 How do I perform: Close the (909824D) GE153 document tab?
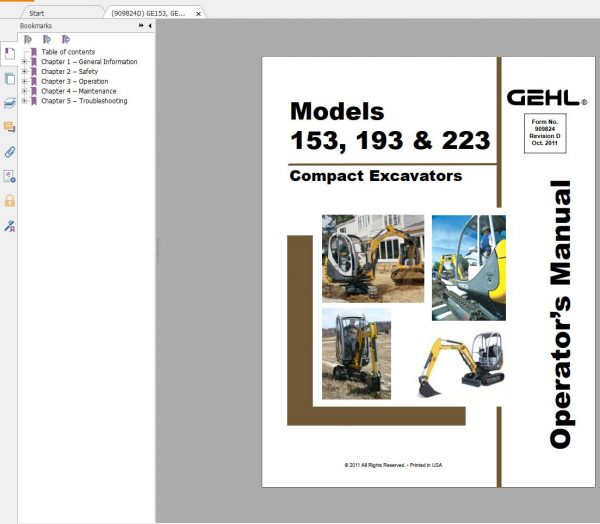pos(198,14)
